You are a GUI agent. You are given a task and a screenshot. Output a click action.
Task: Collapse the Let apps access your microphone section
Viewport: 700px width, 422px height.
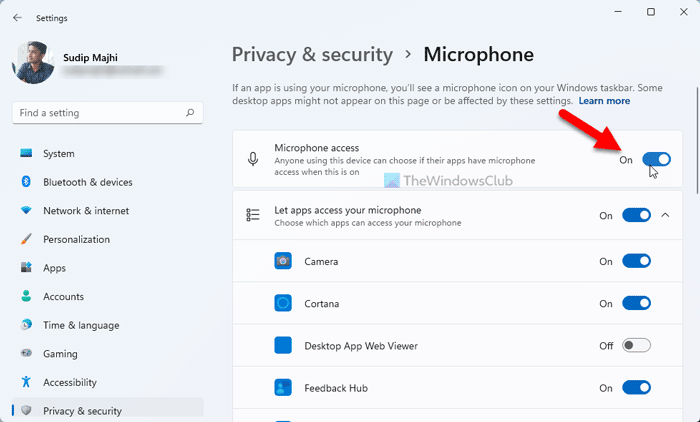tap(666, 215)
